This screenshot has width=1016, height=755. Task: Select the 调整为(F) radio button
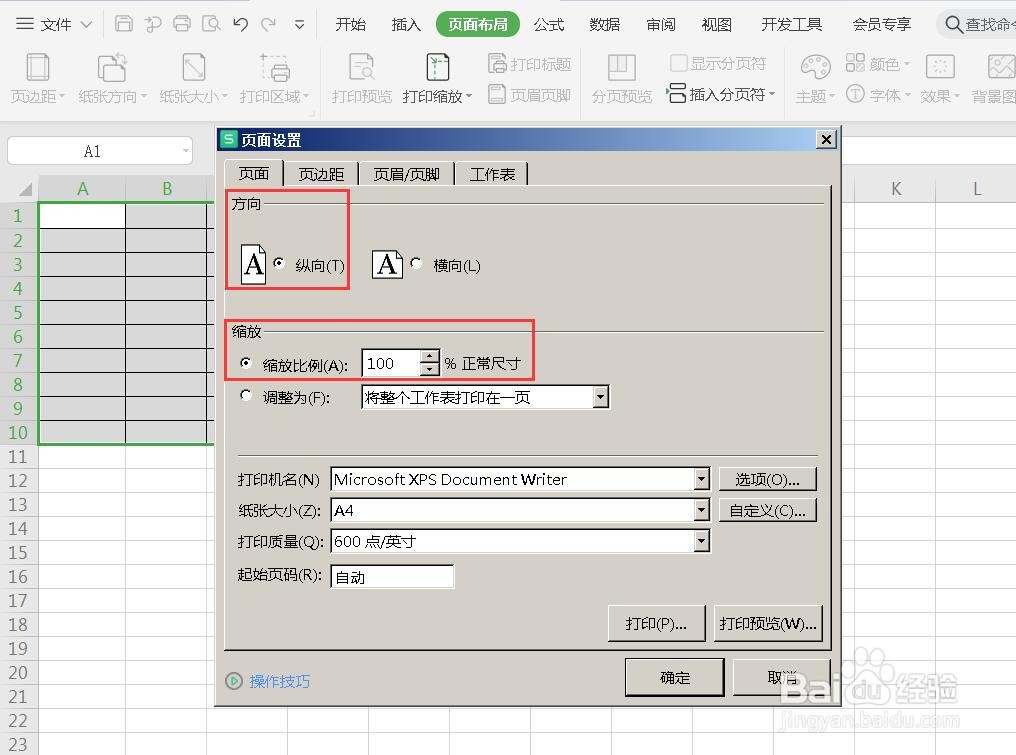pos(246,395)
